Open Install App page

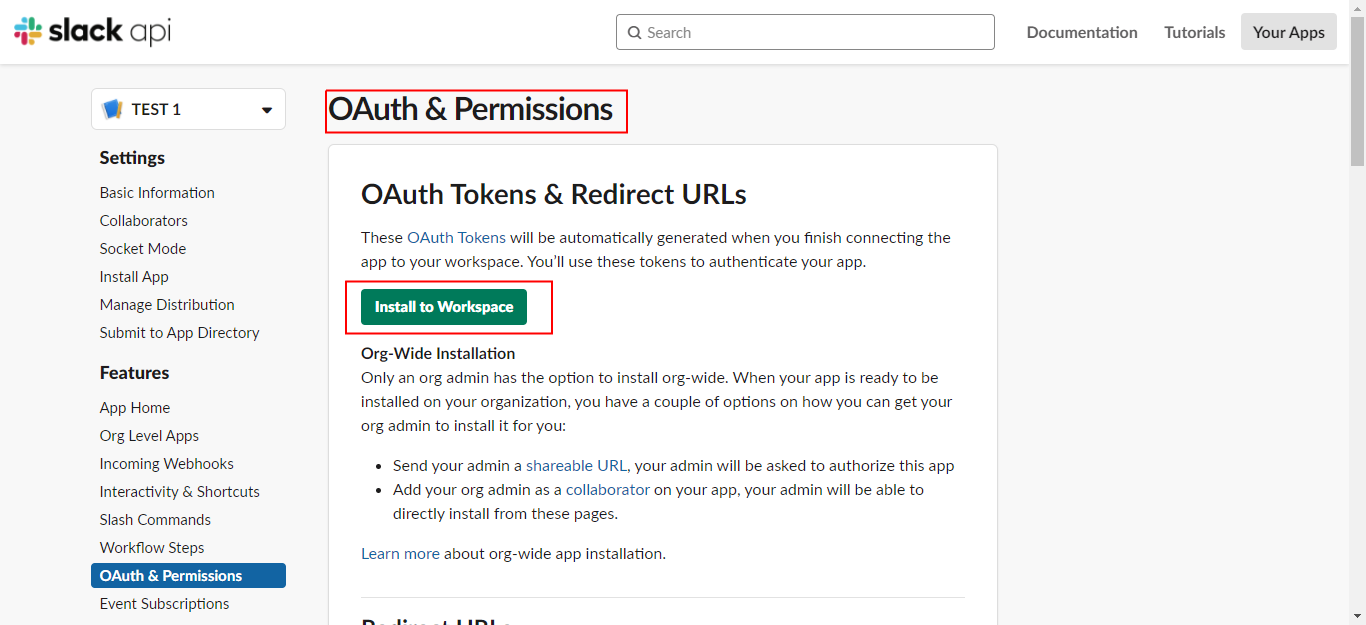[x=134, y=276]
